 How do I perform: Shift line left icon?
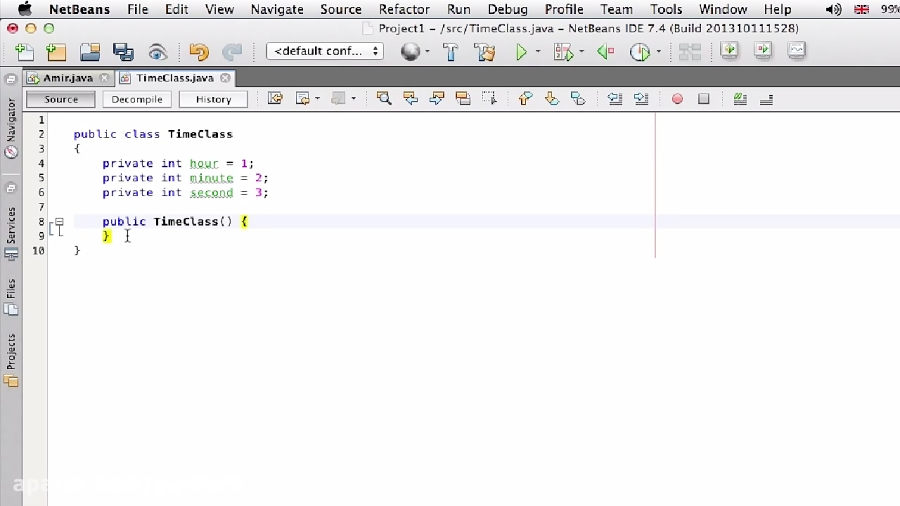tap(615, 99)
